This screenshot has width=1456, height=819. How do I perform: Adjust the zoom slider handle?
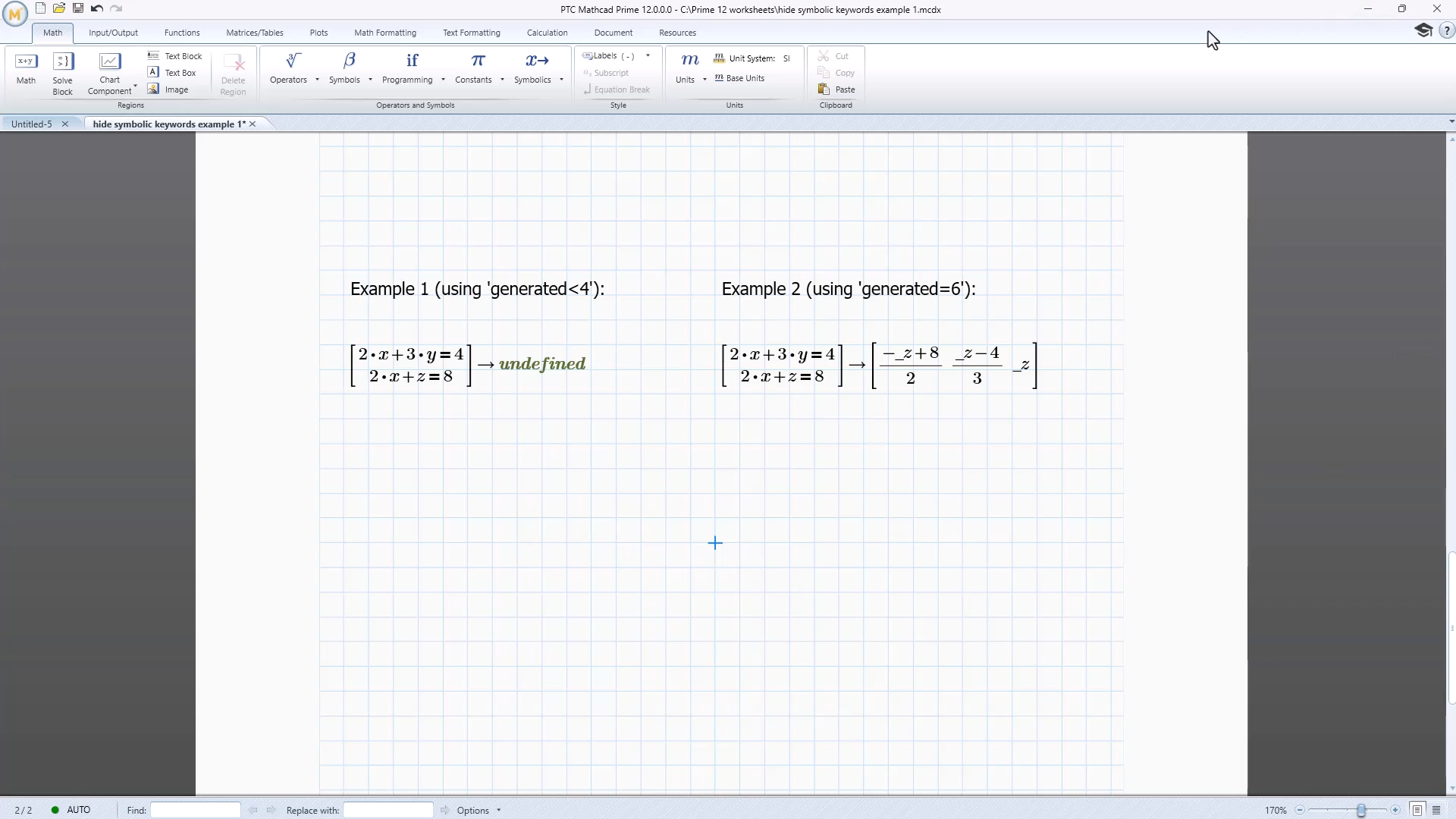1361,810
